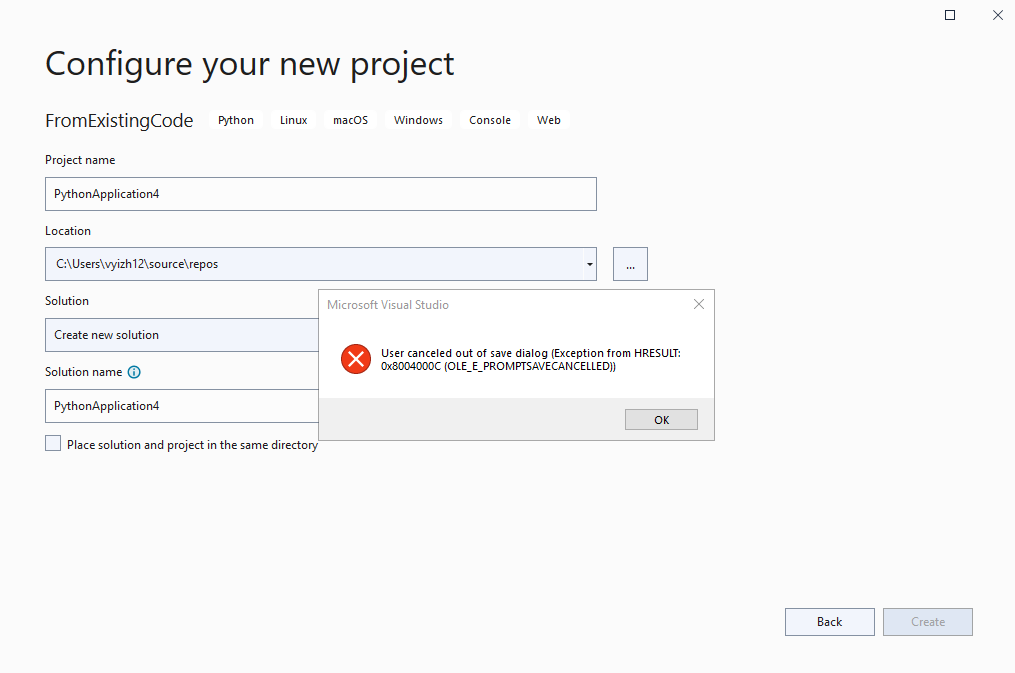1015x673 pixels.
Task: Select the macOS tag
Action: [x=350, y=119]
